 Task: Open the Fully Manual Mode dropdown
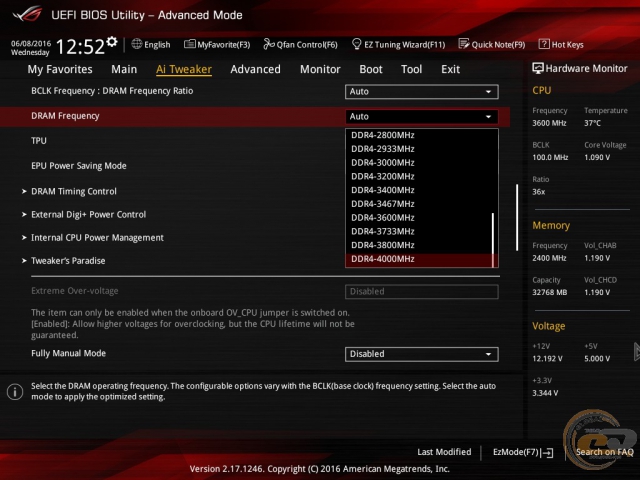click(x=422, y=354)
